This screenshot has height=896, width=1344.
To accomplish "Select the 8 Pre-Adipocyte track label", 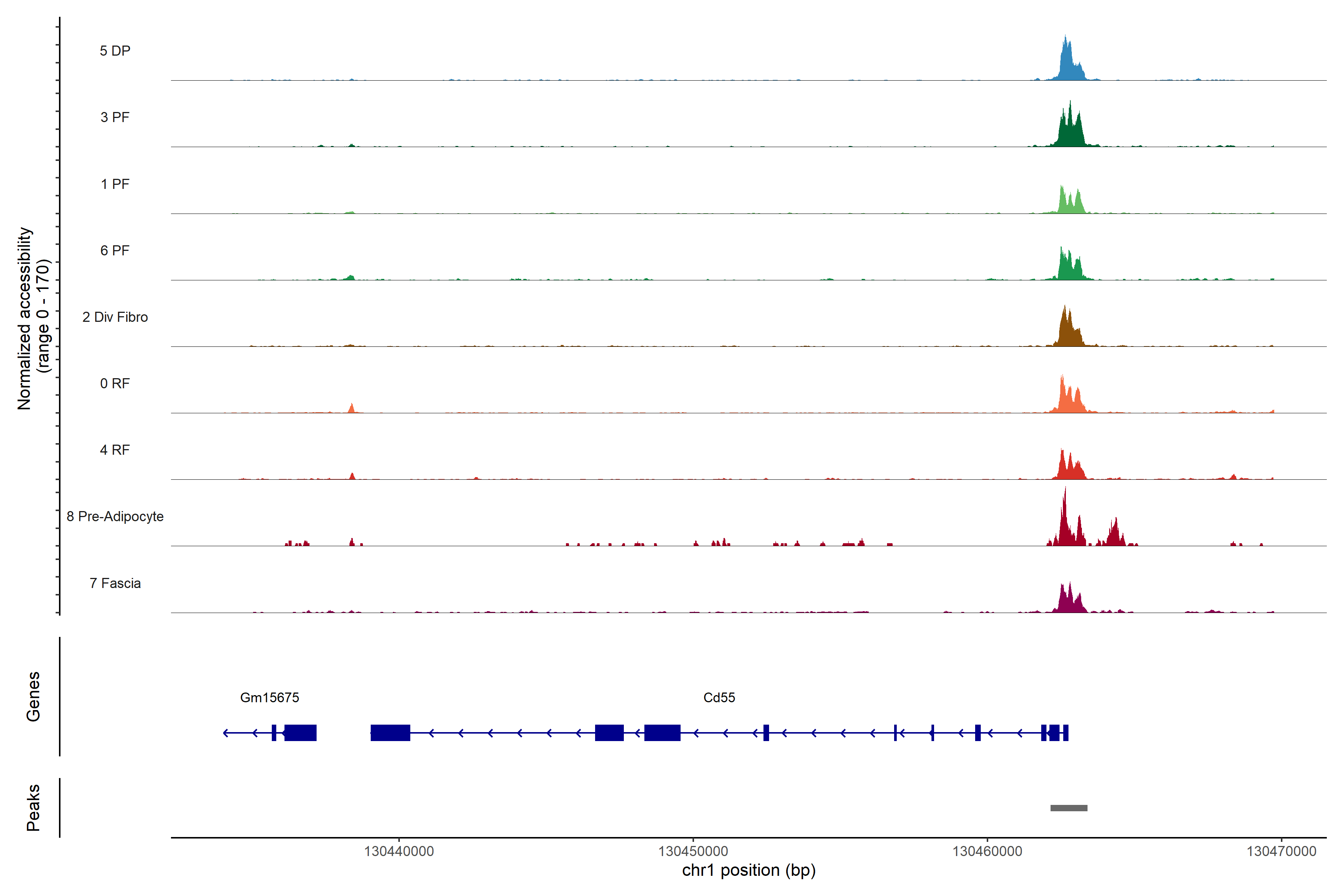I will pyautogui.click(x=115, y=517).
